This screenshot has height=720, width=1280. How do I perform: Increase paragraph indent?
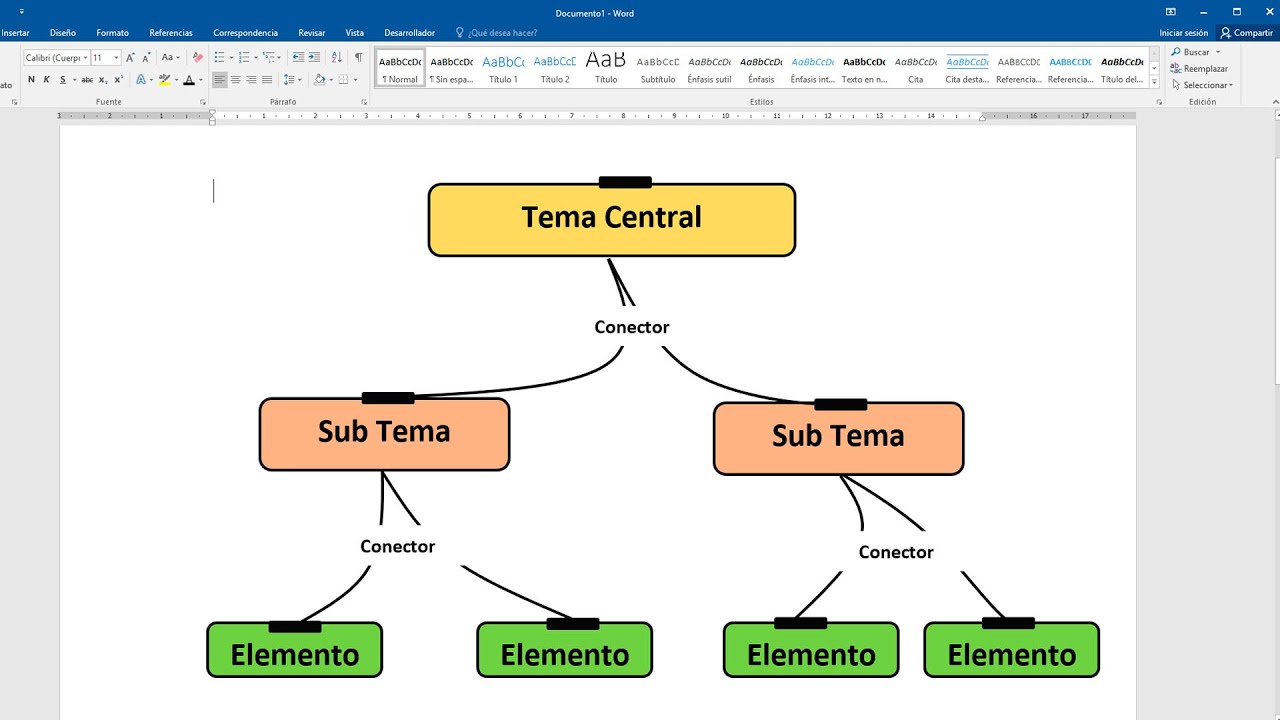[314, 58]
